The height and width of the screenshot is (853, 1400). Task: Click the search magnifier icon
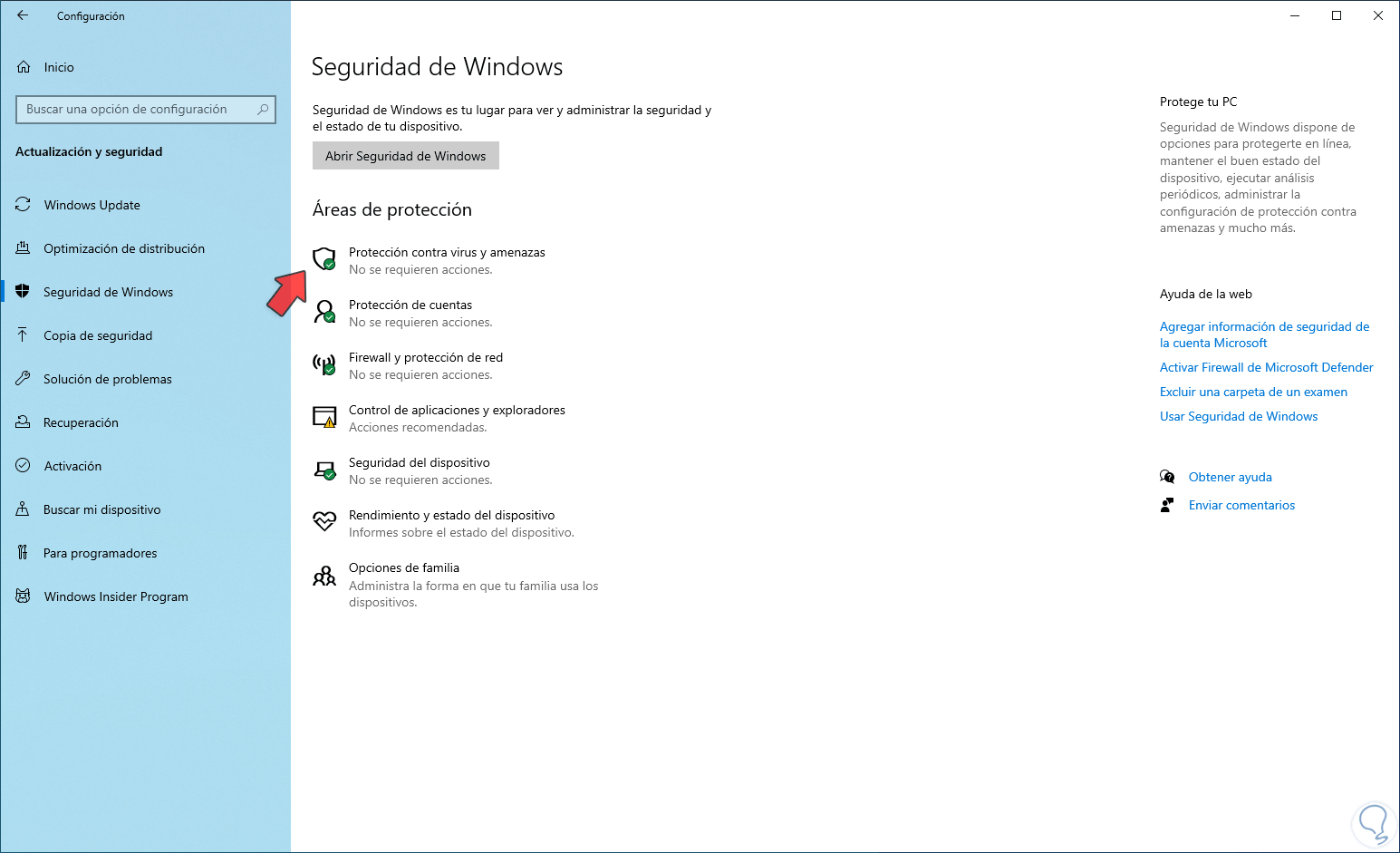(x=263, y=109)
